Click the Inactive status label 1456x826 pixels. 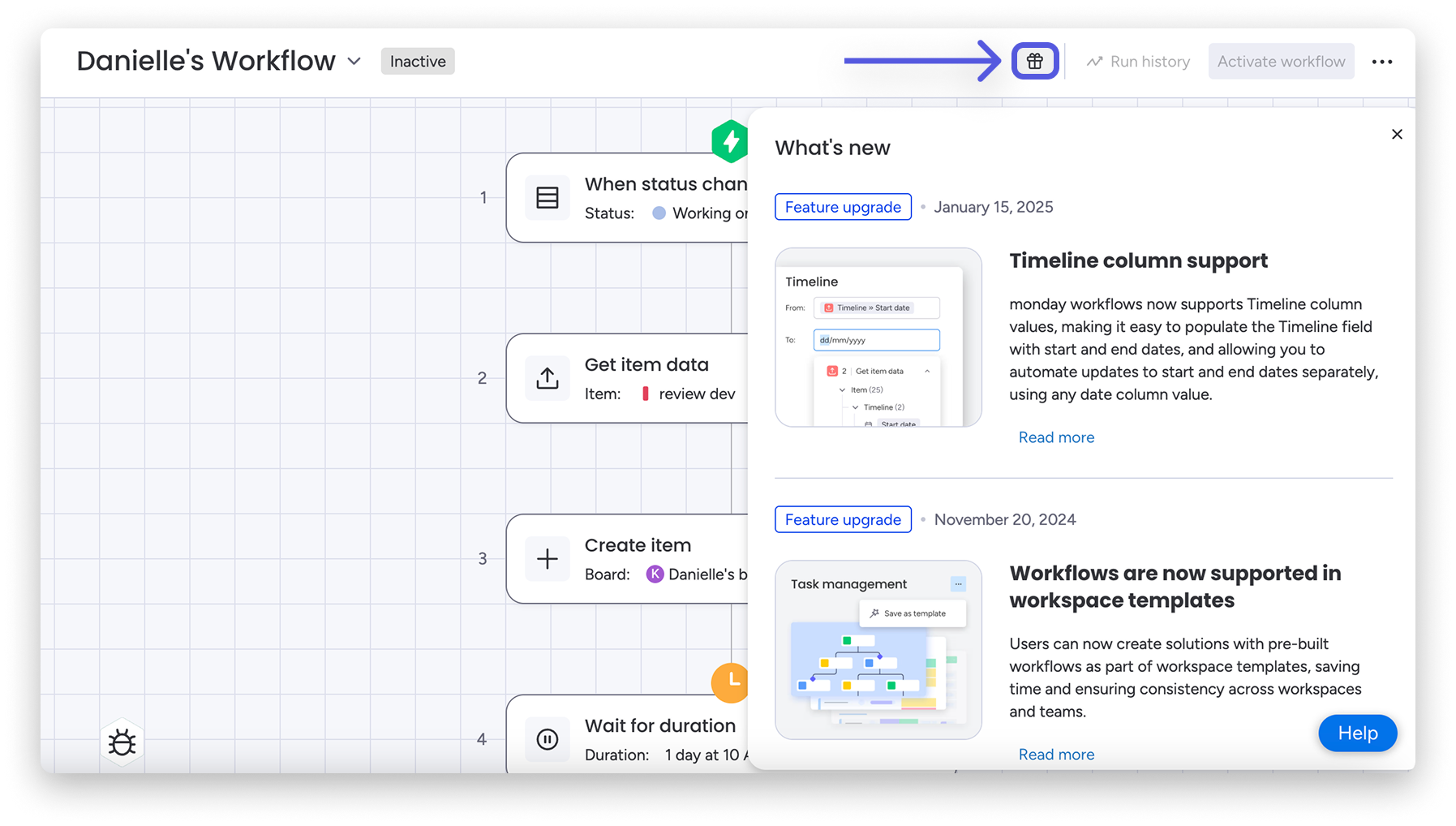(418, 62)
